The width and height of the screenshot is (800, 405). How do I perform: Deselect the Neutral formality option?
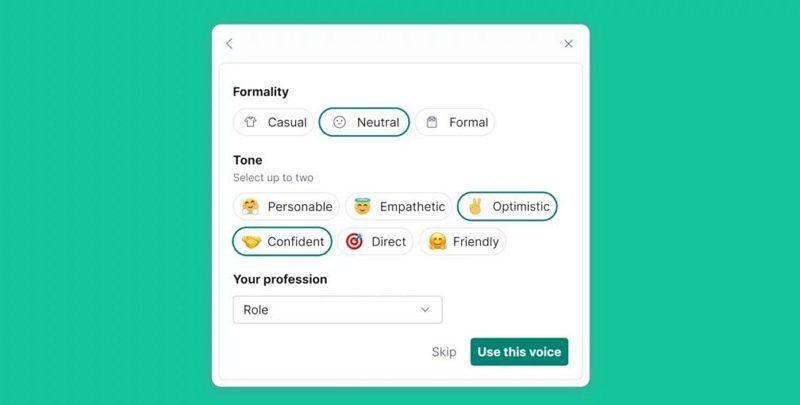pos(364,122)
